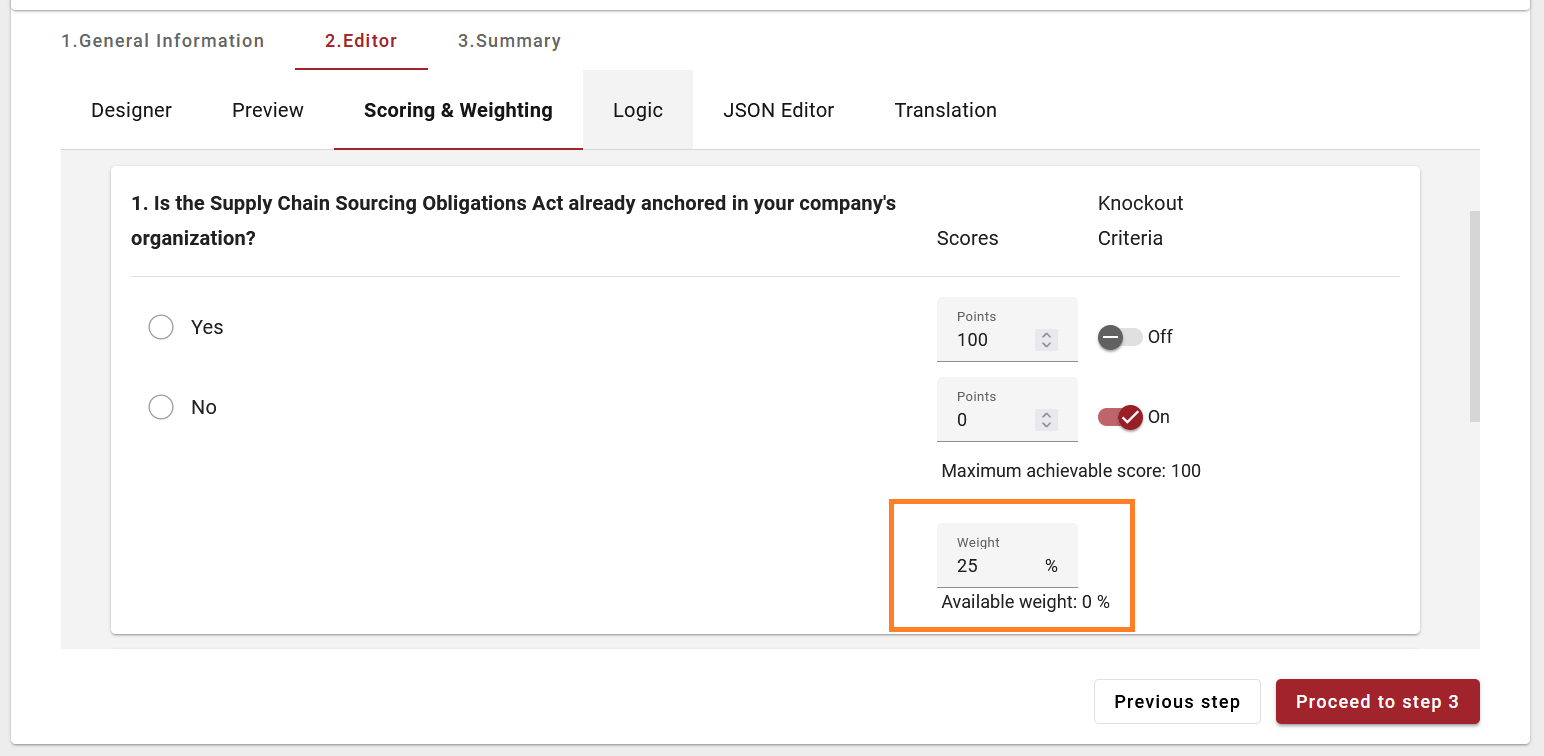Increase points for the Yes answer
Image resolution: width=1544 pixels, height=756 pixels.
tap(1046, 335)
